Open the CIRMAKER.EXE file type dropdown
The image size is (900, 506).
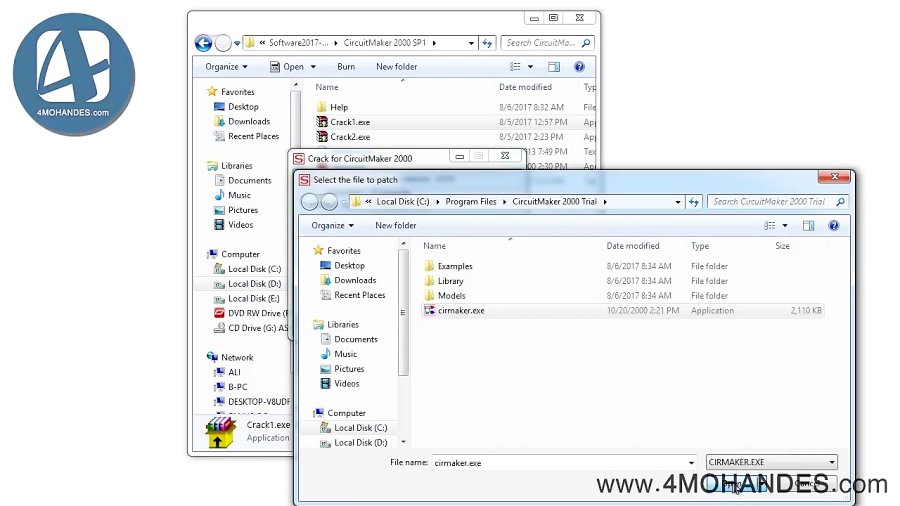tap(771, 462)
